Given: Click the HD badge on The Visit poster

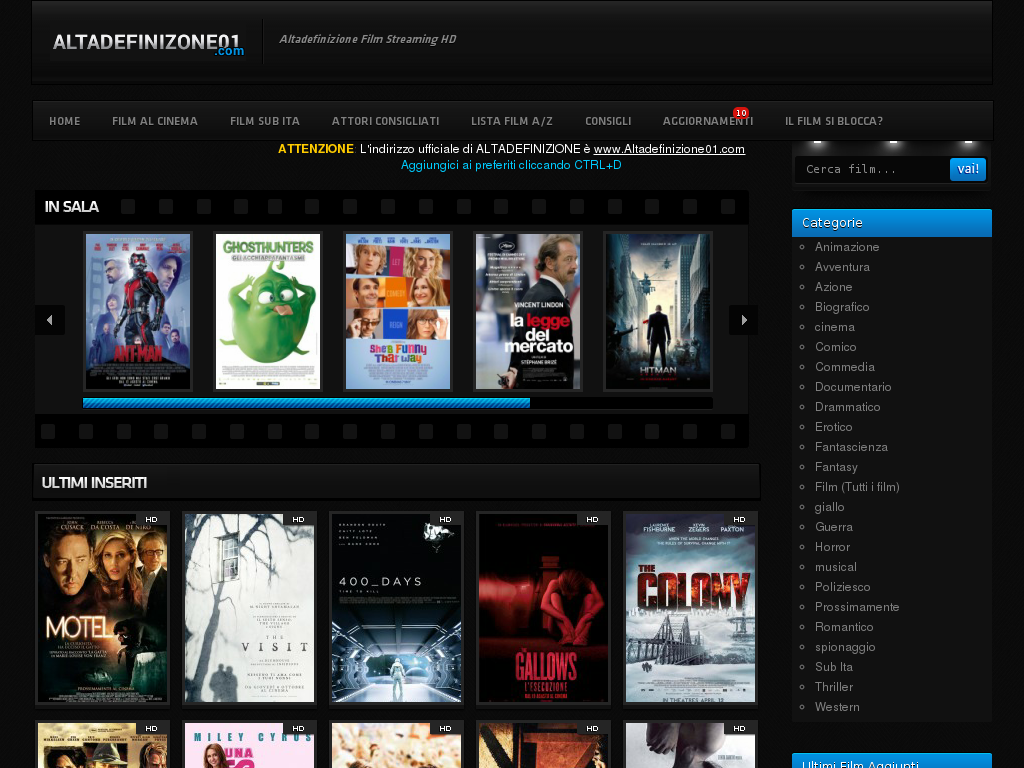Looking at the screenshot, I should tap(299, 519).
